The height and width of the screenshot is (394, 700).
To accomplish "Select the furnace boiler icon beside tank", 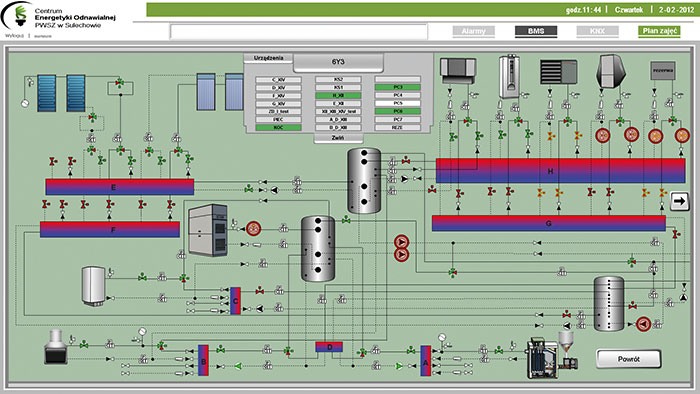I will (x=208, y=230).
